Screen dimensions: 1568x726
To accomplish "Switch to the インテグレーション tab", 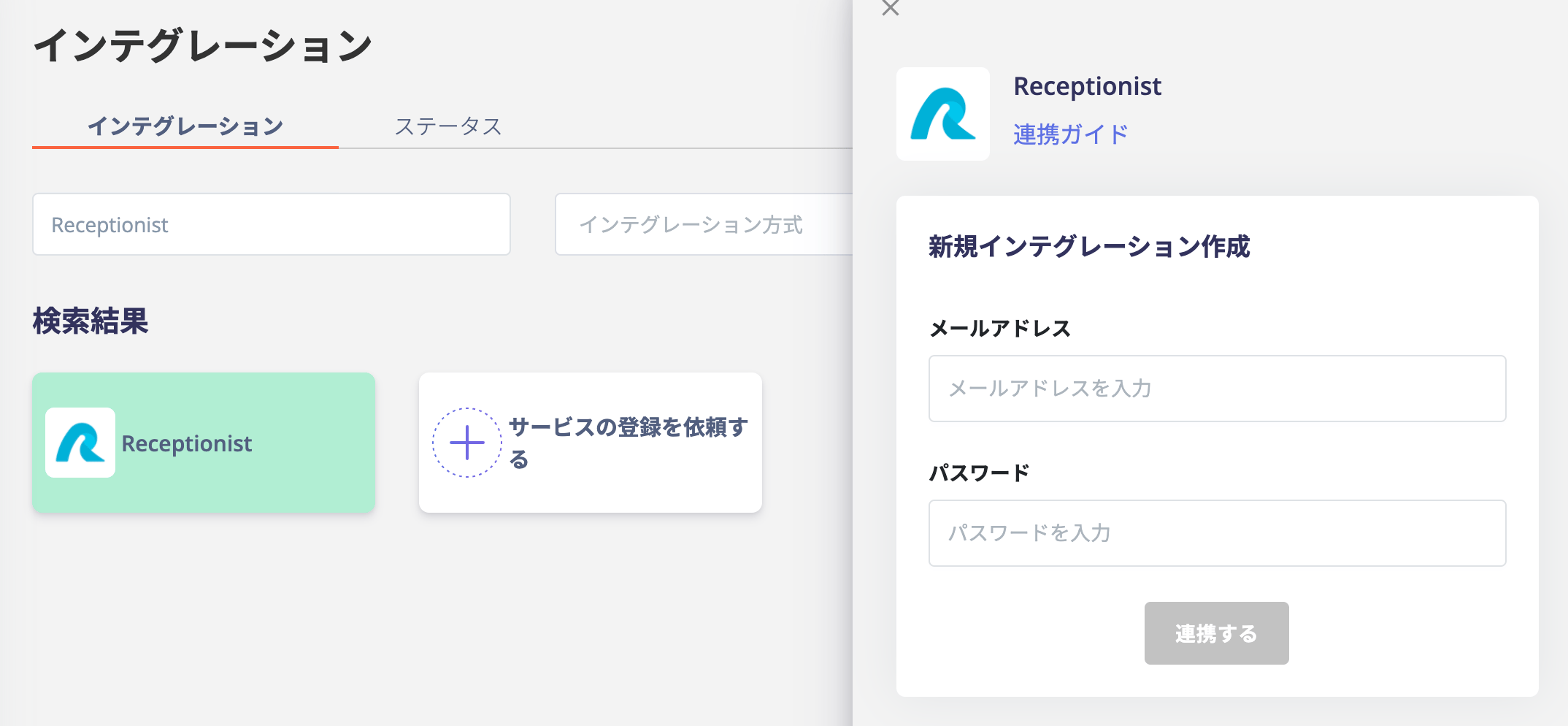I will click(185, 126).
